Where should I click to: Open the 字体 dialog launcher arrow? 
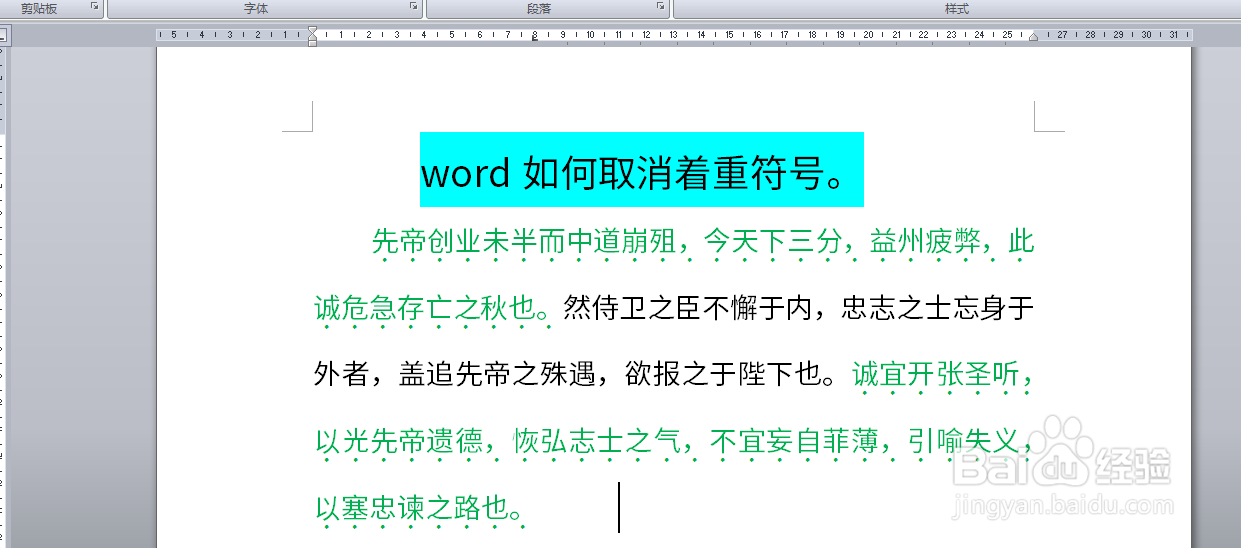point(413,7)
